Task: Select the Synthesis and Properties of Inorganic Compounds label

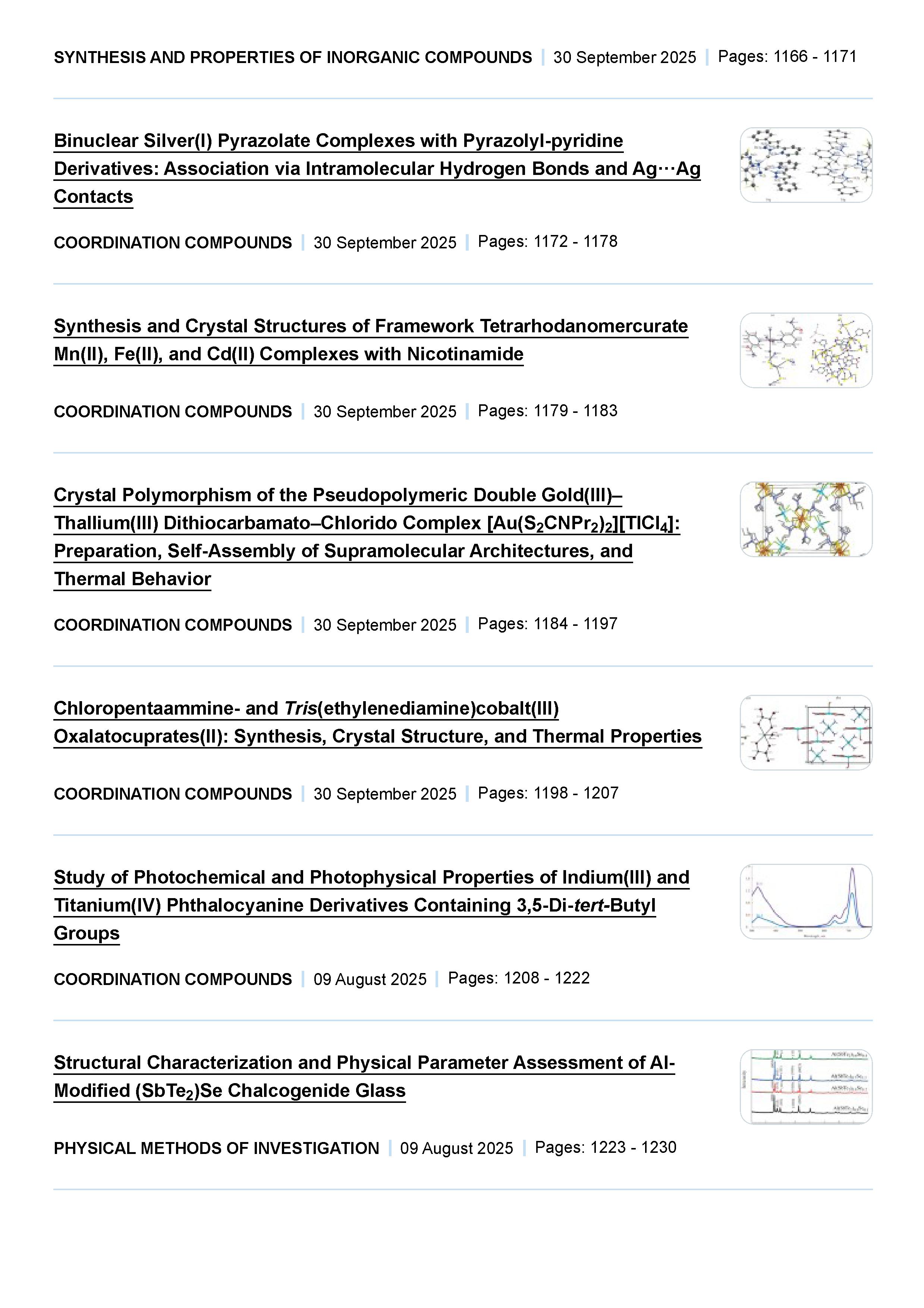Action: pyautogui.click(x=293, y=57)
